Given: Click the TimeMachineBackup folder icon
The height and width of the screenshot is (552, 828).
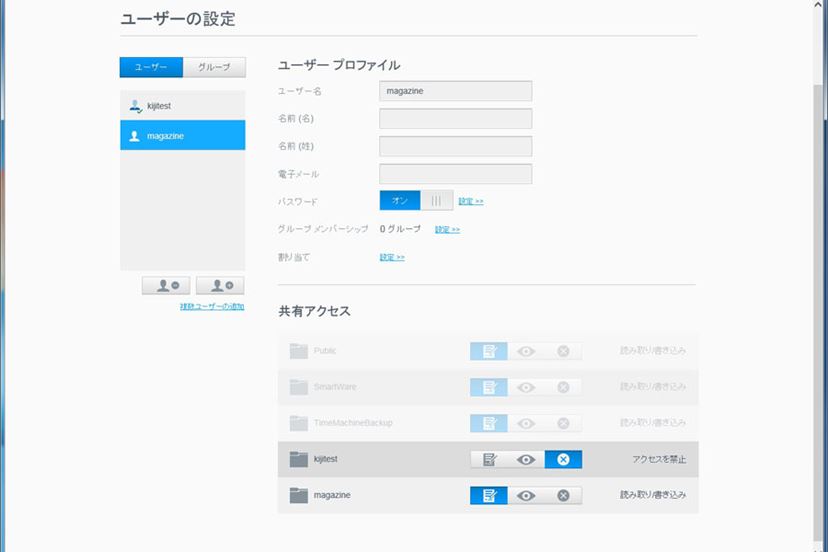Looking at the screenshot, I should point(299,423).
